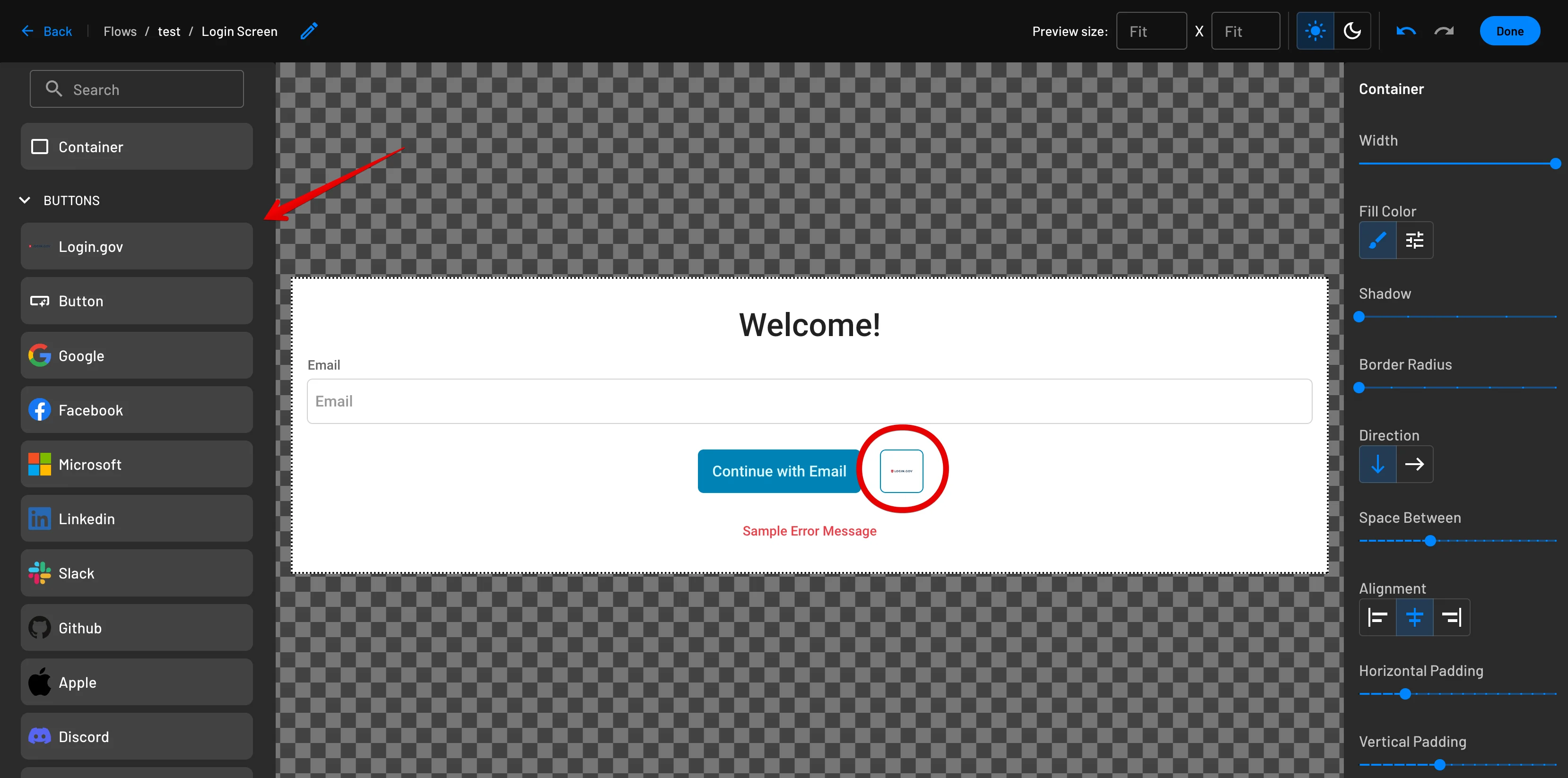1568x778 pixels.
Task: Click the pencil edit name icon
Action: click(x=309, y=31)
